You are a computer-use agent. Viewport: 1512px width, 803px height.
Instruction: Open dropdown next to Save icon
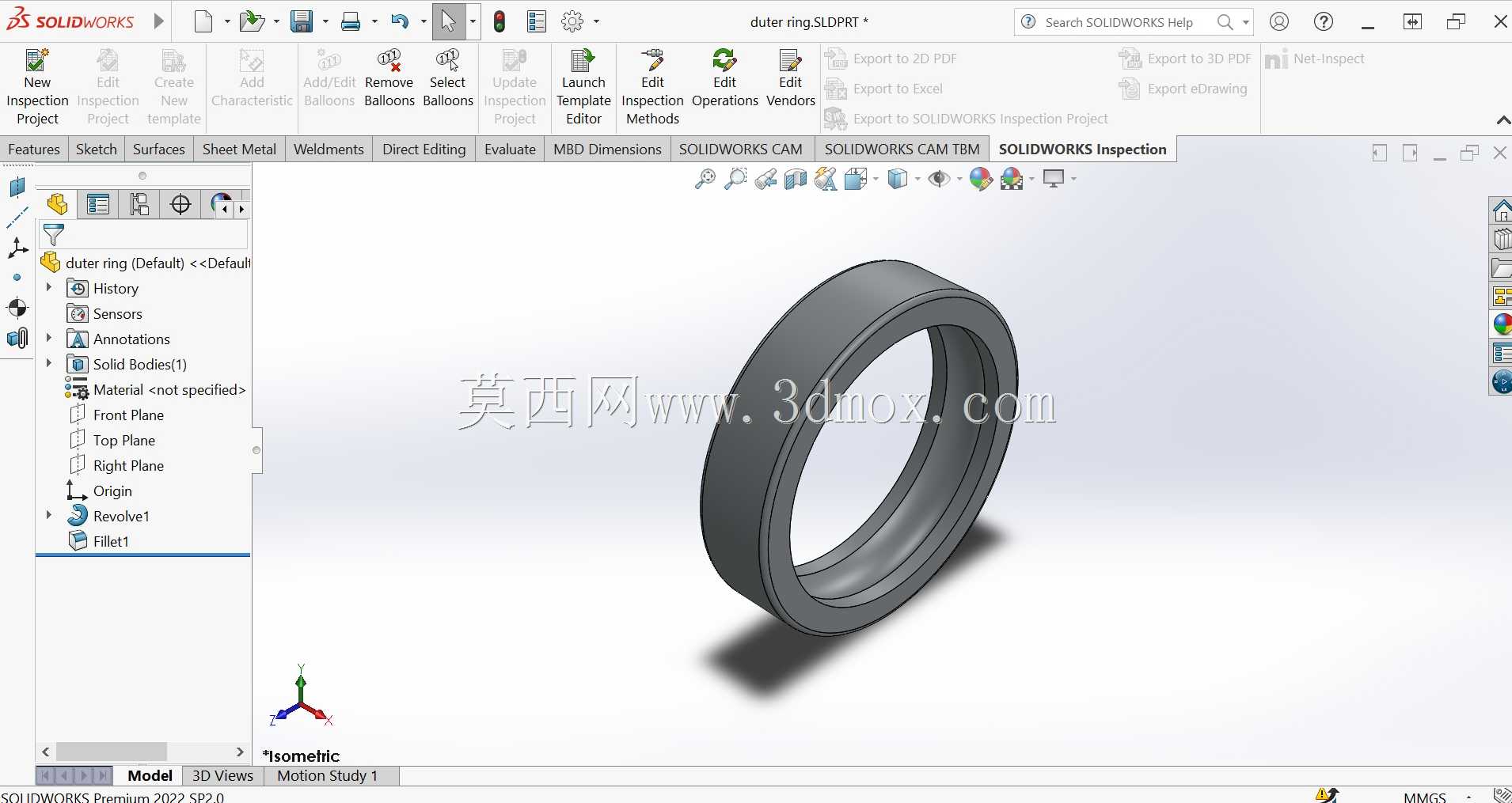(x=325, y=21)
